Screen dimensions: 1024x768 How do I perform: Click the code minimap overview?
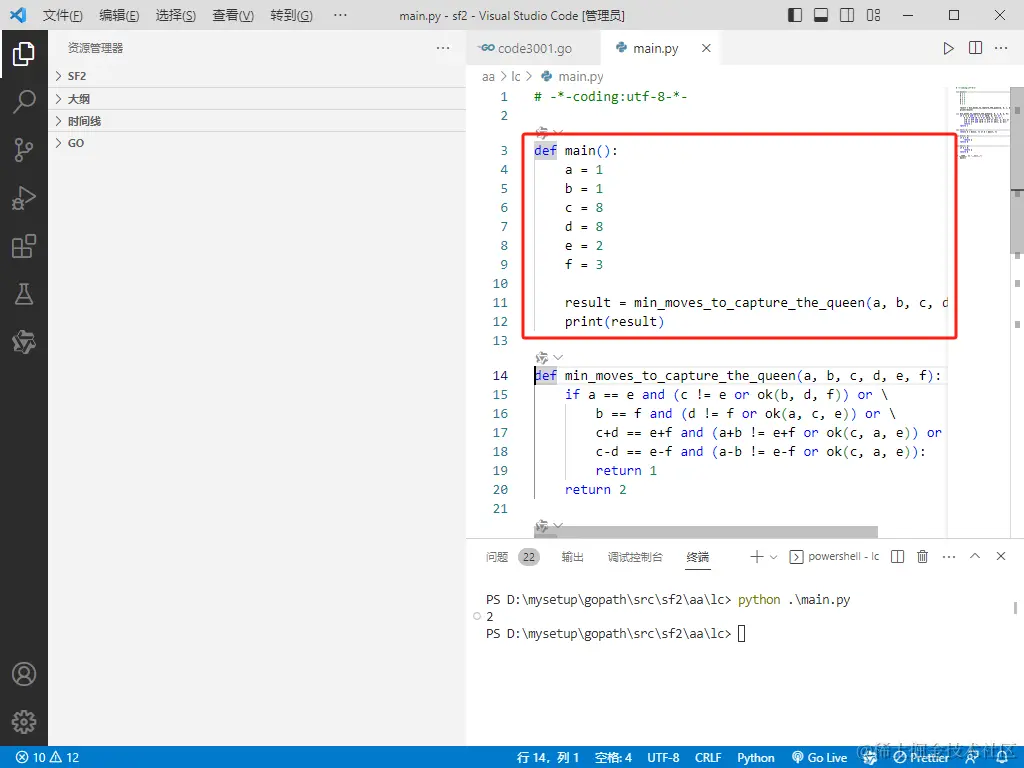tap(982, 123)
